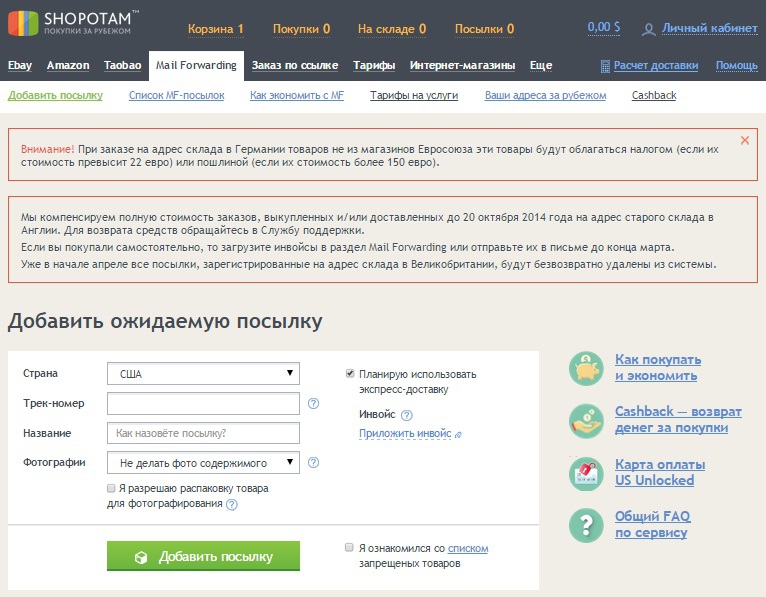
Task: Open the Amazon tab
Action: [x=68, y=65]
